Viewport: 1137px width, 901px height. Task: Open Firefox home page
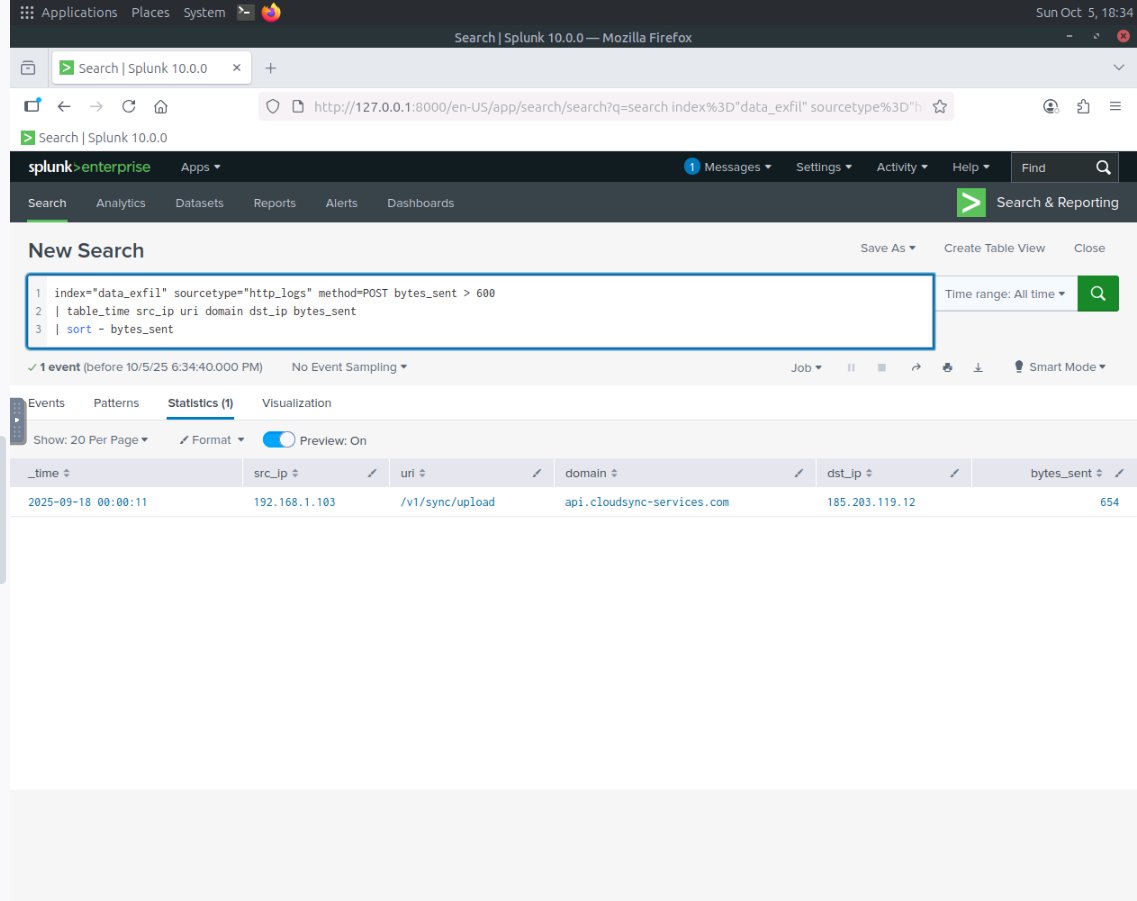[160, 107]
